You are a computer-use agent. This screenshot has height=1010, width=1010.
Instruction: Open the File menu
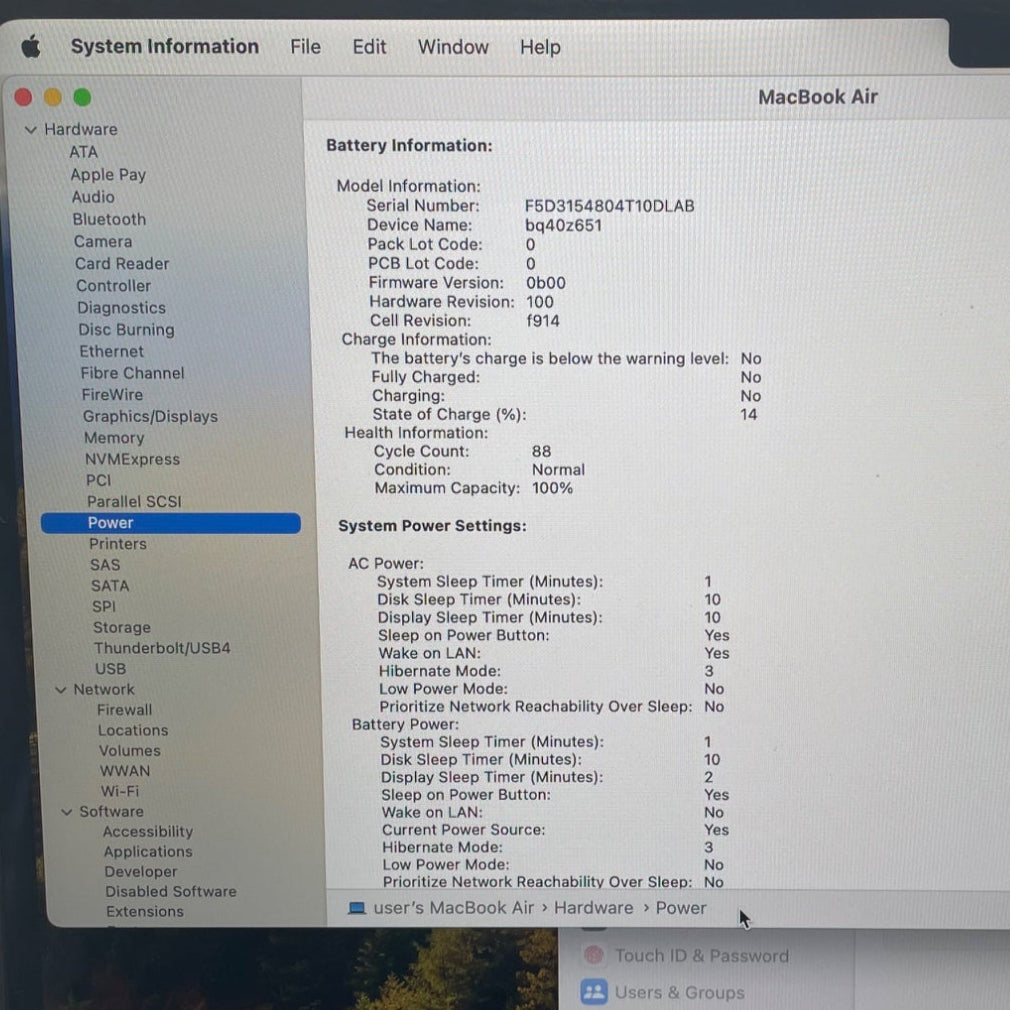point(305,47)
